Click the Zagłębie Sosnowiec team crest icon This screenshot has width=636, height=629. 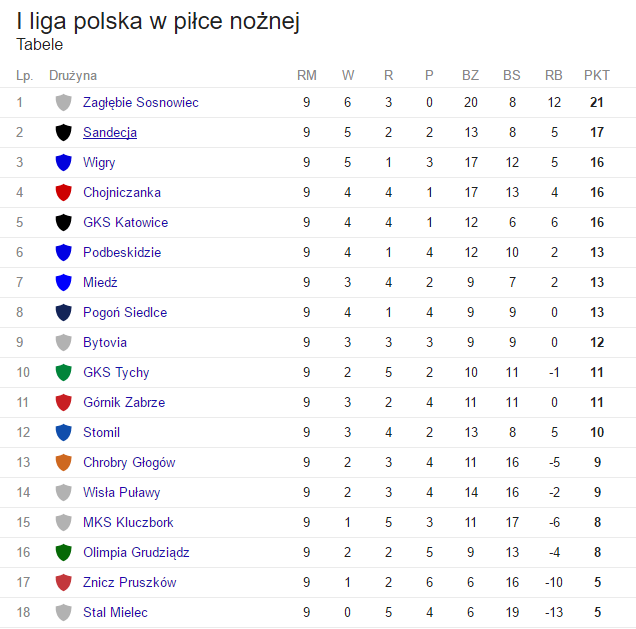[64, 102]
